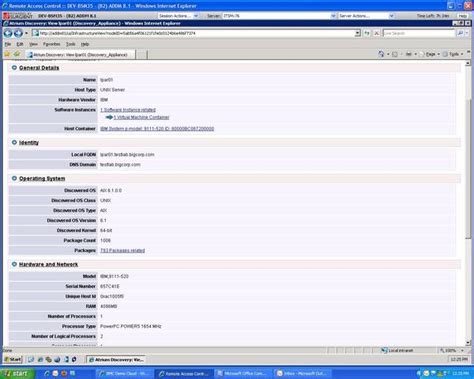This screenshot has width=474, height=379.
Task: Open the File menu
Action: click(x=8, y=44)
